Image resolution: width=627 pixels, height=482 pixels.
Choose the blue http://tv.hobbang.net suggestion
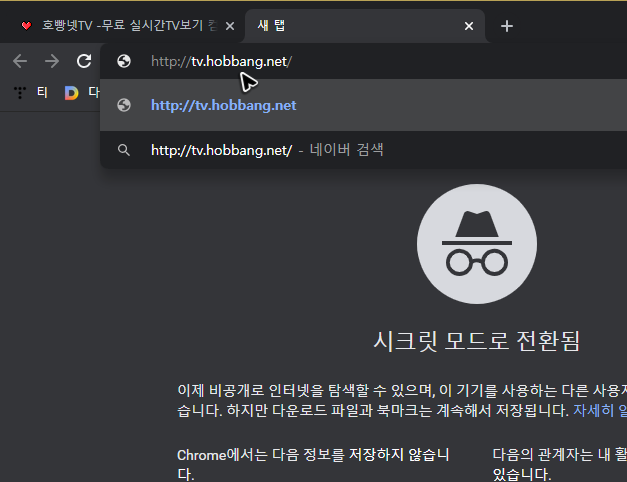pos(363,105)
